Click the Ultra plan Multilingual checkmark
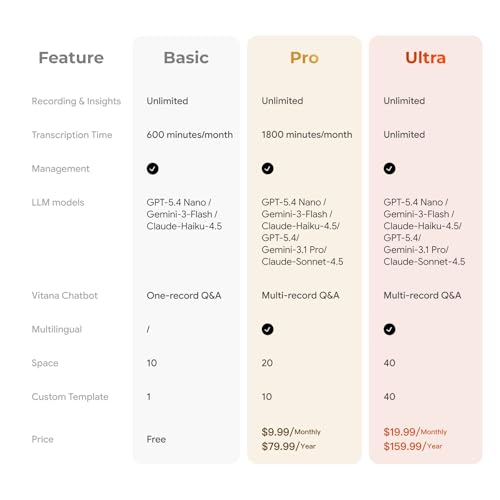The width and height of the screenshot is (500, 500). tap(389, 329)
